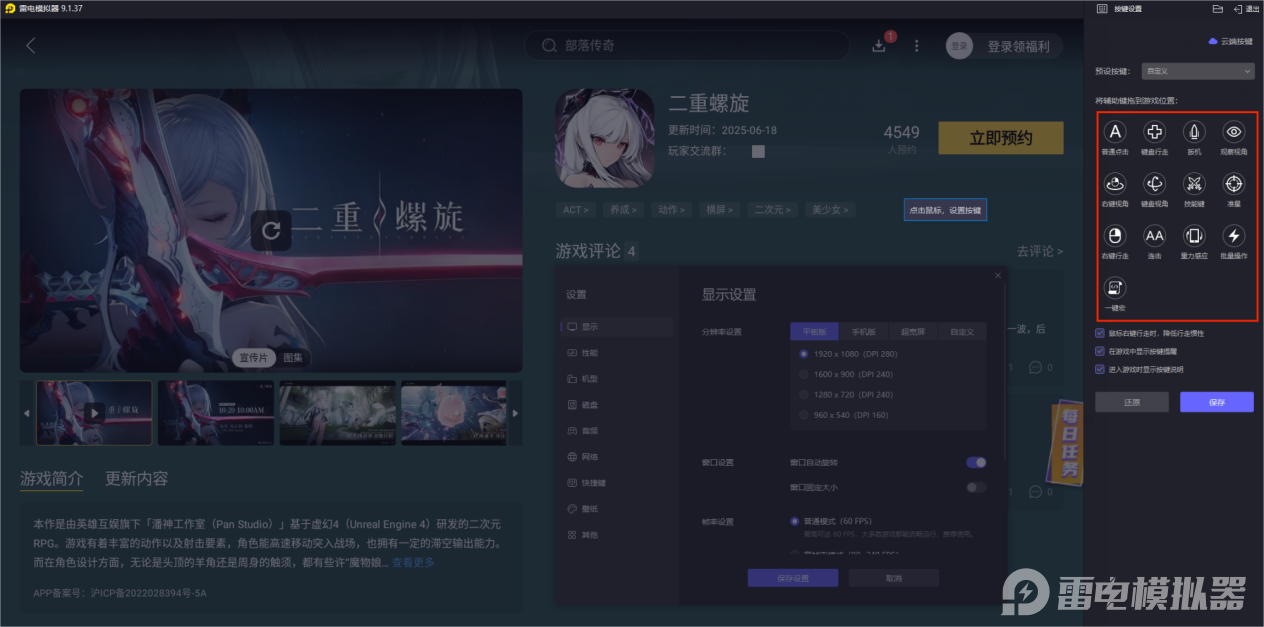Select the observe view (观察视角) eye icon
Viewport: 1264px width, 627px height.
click(x=1232, y=132)
